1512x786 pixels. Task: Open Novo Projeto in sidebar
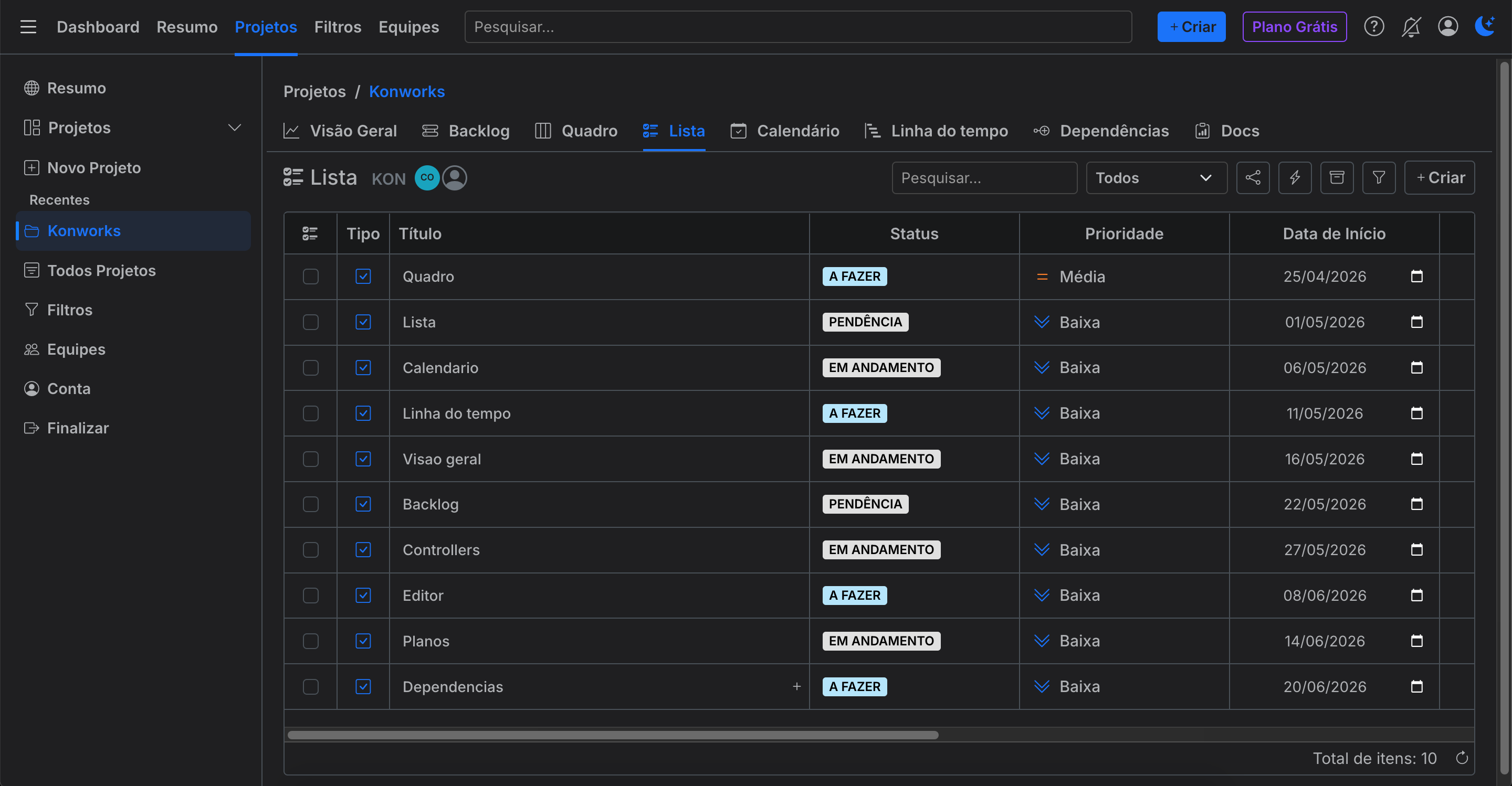(82, 168)
